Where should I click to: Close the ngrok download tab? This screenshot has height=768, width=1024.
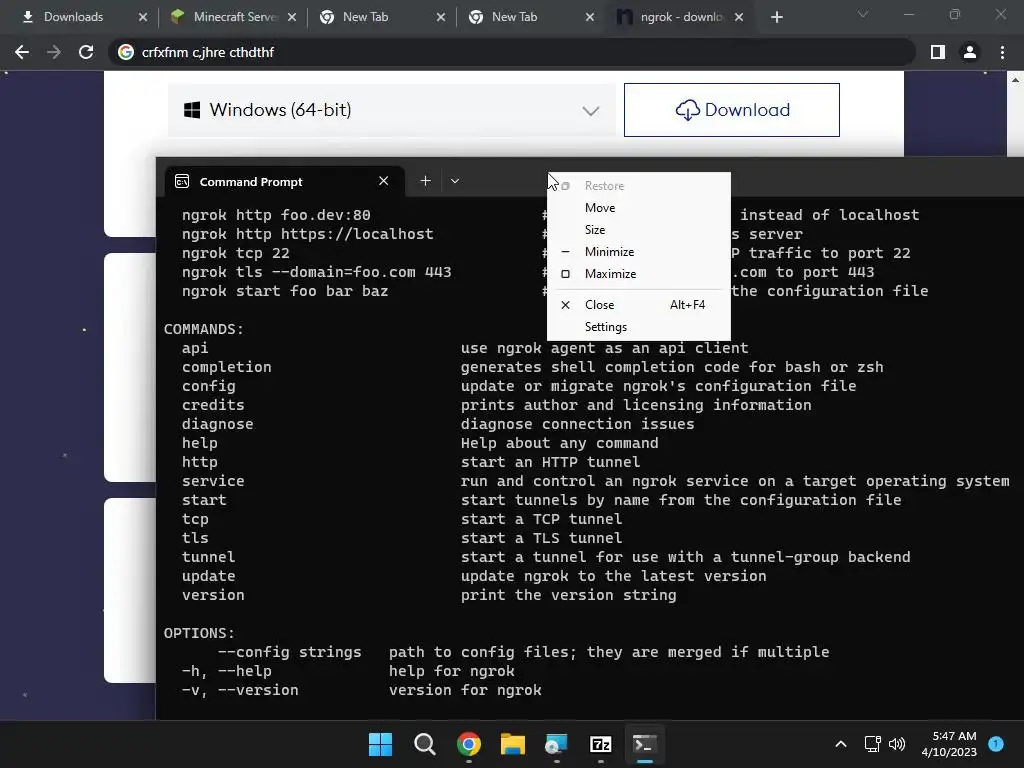(x=739, y=17)
